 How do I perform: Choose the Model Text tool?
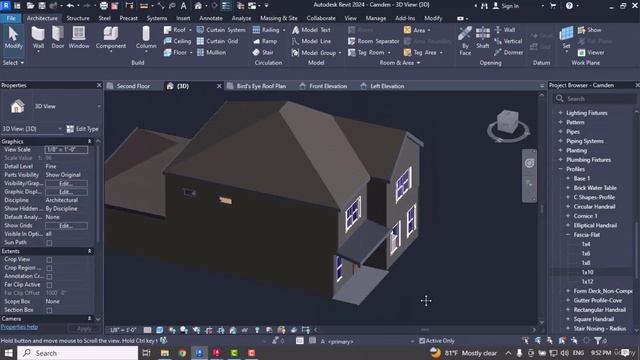click(x=311, y=30)
